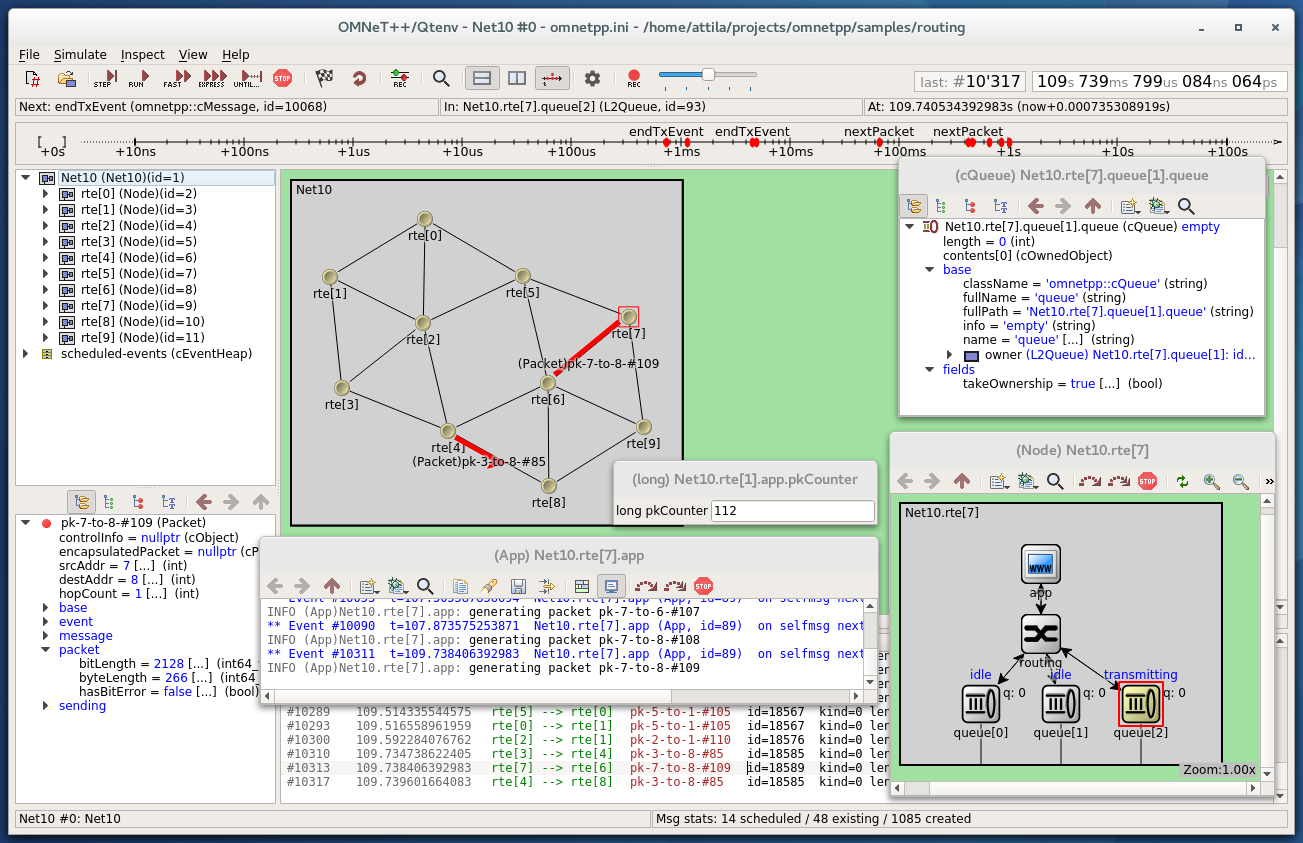Click 'destAddr = 8' field in packet inspector

point(127,579)
